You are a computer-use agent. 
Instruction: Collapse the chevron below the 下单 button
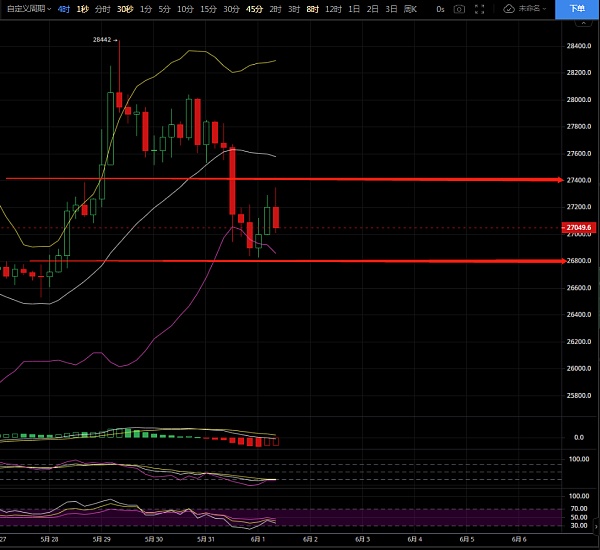tap(584, 23)
